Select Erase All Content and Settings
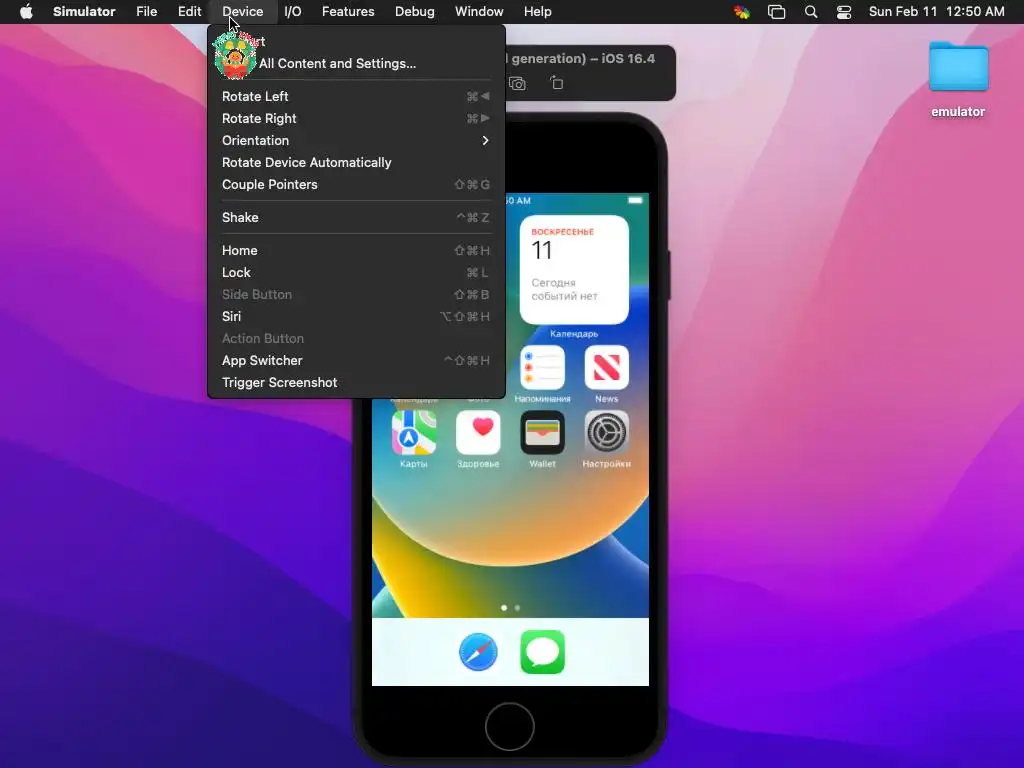The height and width of the screenshot is (768, 1024). point(357,63)
